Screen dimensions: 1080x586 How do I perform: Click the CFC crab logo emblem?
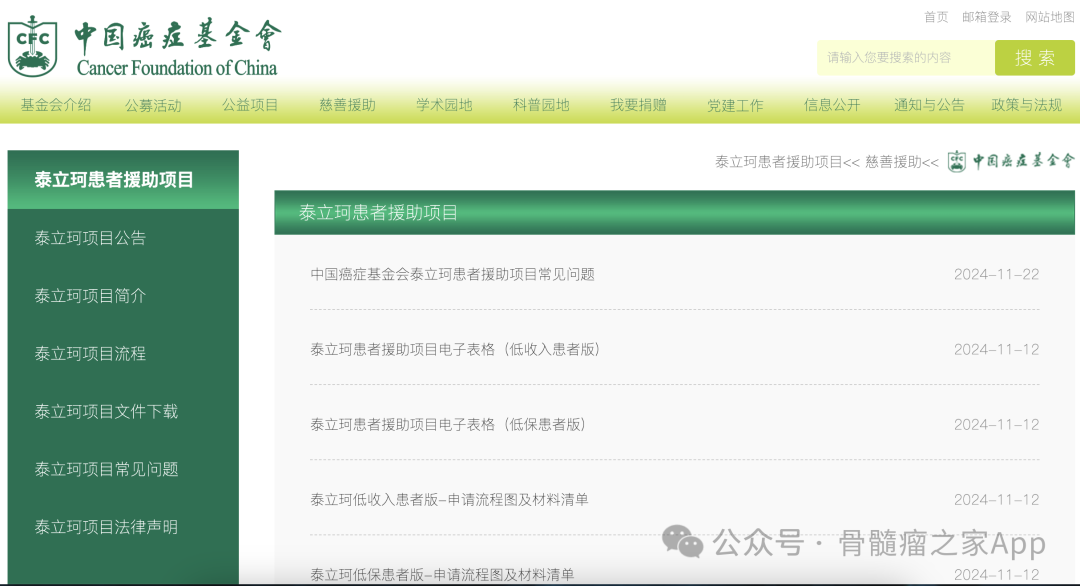32,46
